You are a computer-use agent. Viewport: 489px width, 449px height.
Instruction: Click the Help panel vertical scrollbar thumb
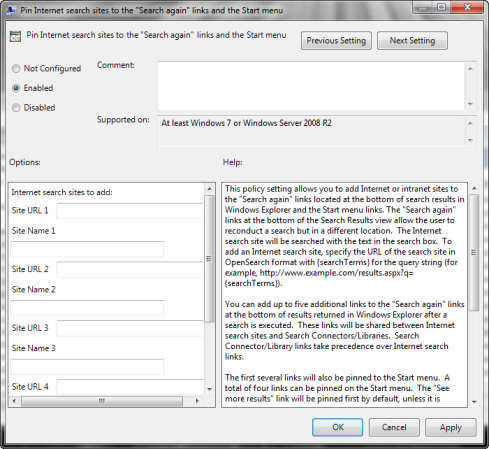click(474, 253)
